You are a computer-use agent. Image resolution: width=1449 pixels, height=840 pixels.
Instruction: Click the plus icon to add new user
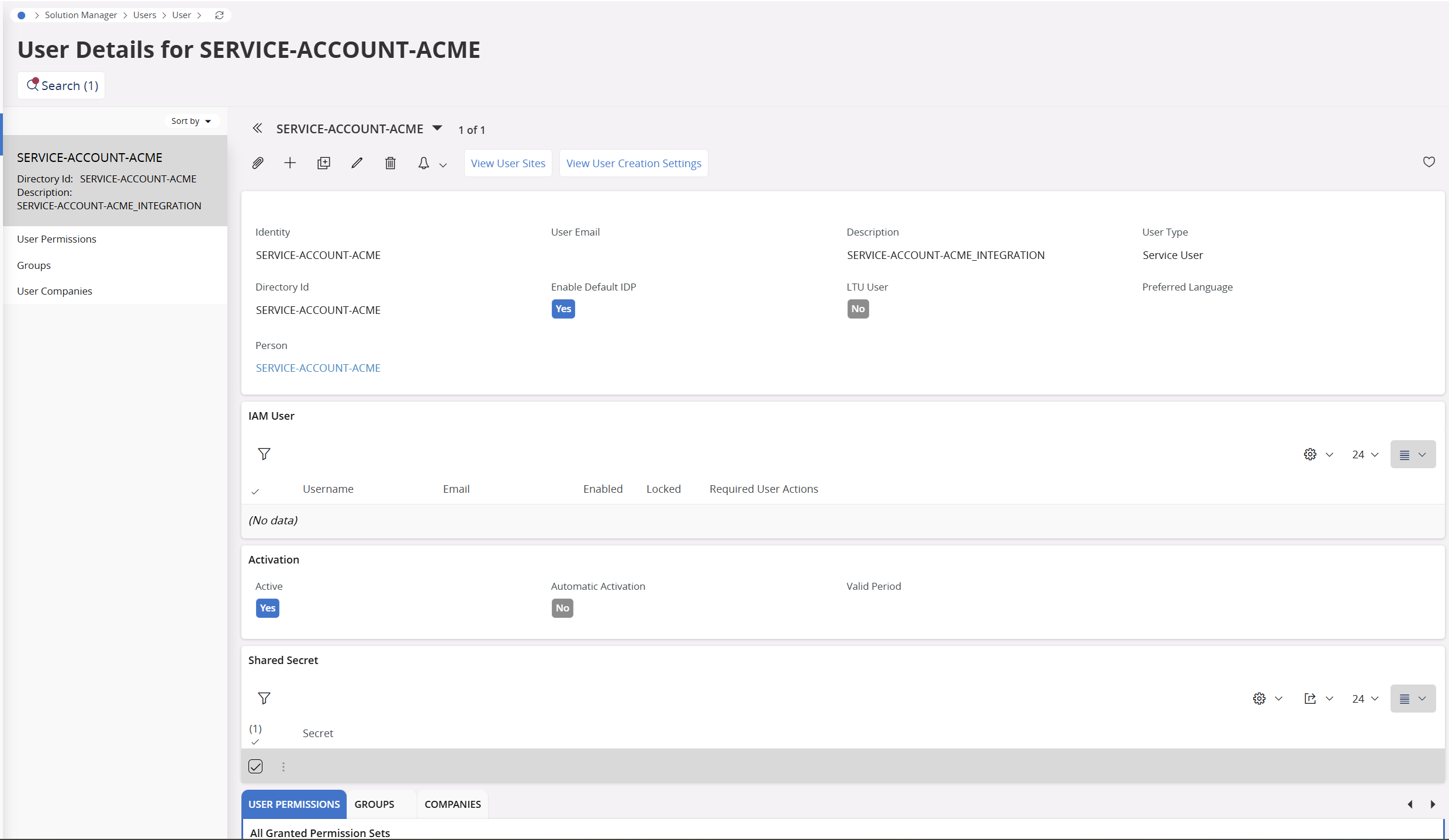[290, 163]
